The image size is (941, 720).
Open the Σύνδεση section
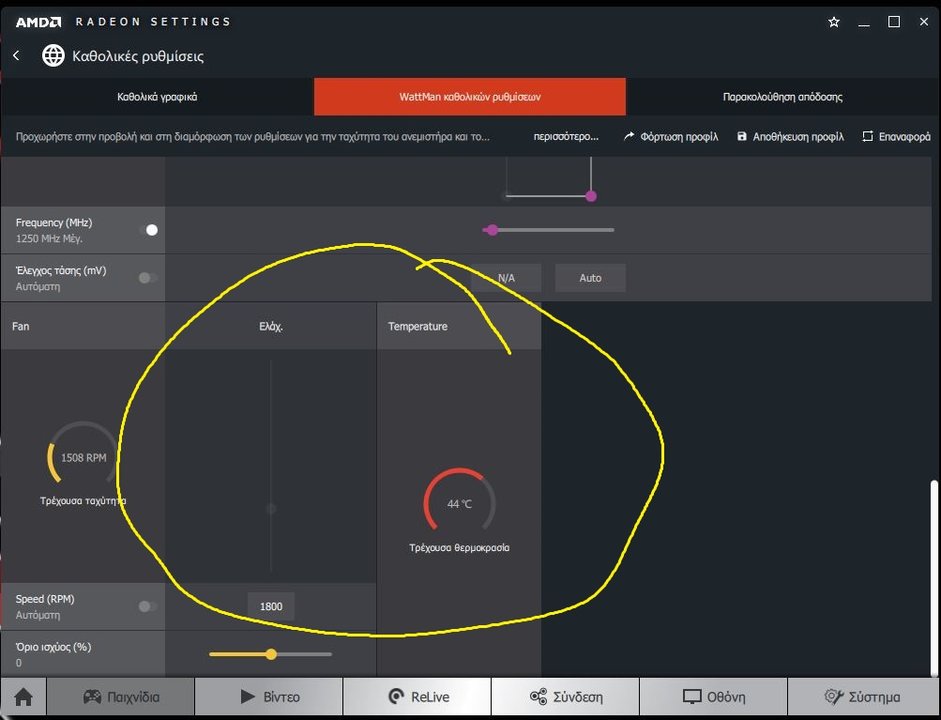[565, 697]
